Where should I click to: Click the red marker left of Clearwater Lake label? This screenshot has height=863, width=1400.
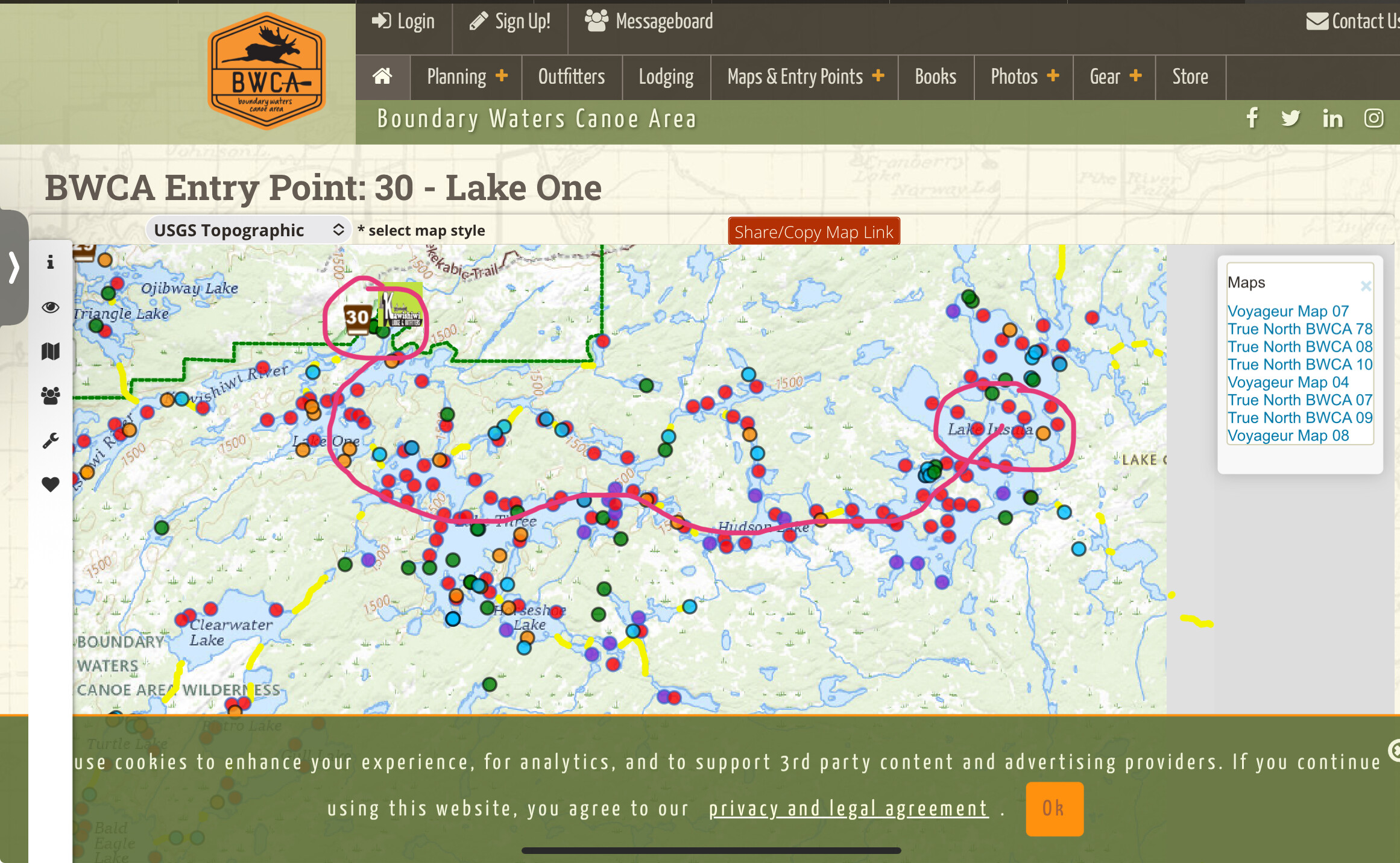click(x=182, y=620)
